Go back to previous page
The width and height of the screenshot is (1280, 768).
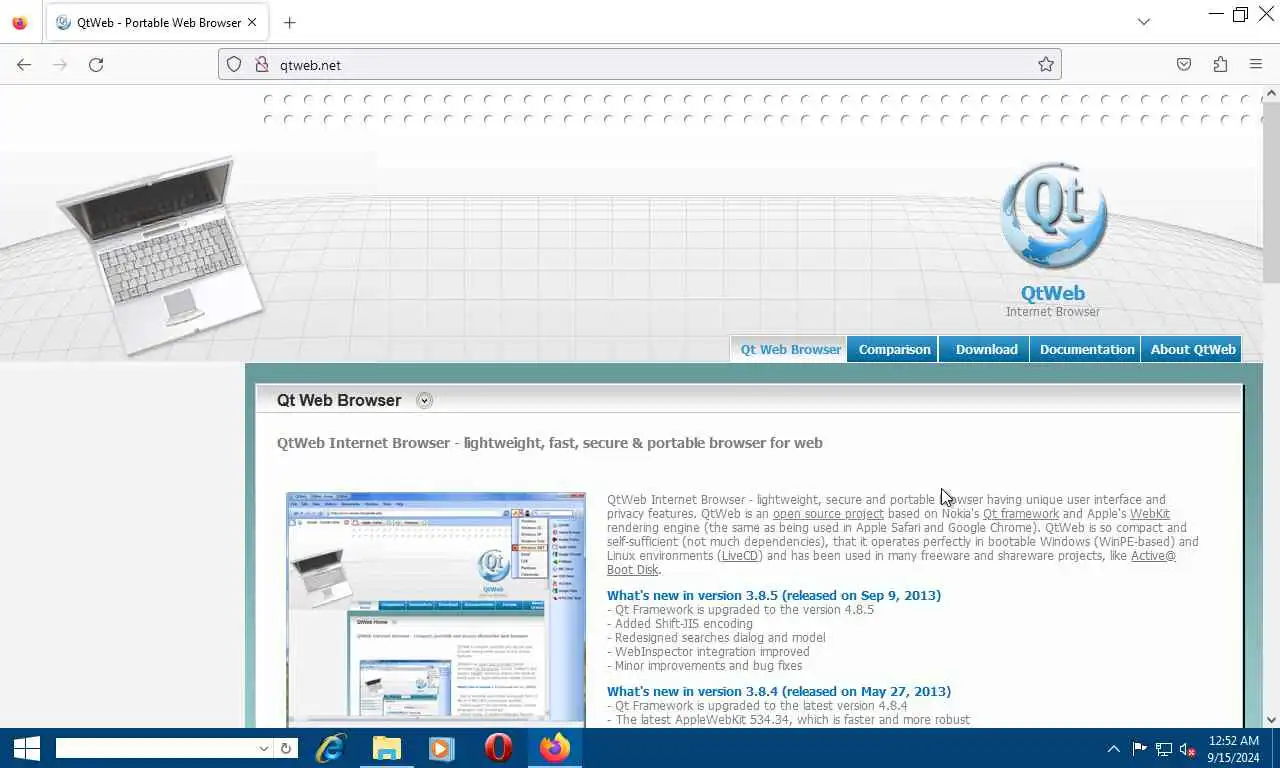coord(24,64)
